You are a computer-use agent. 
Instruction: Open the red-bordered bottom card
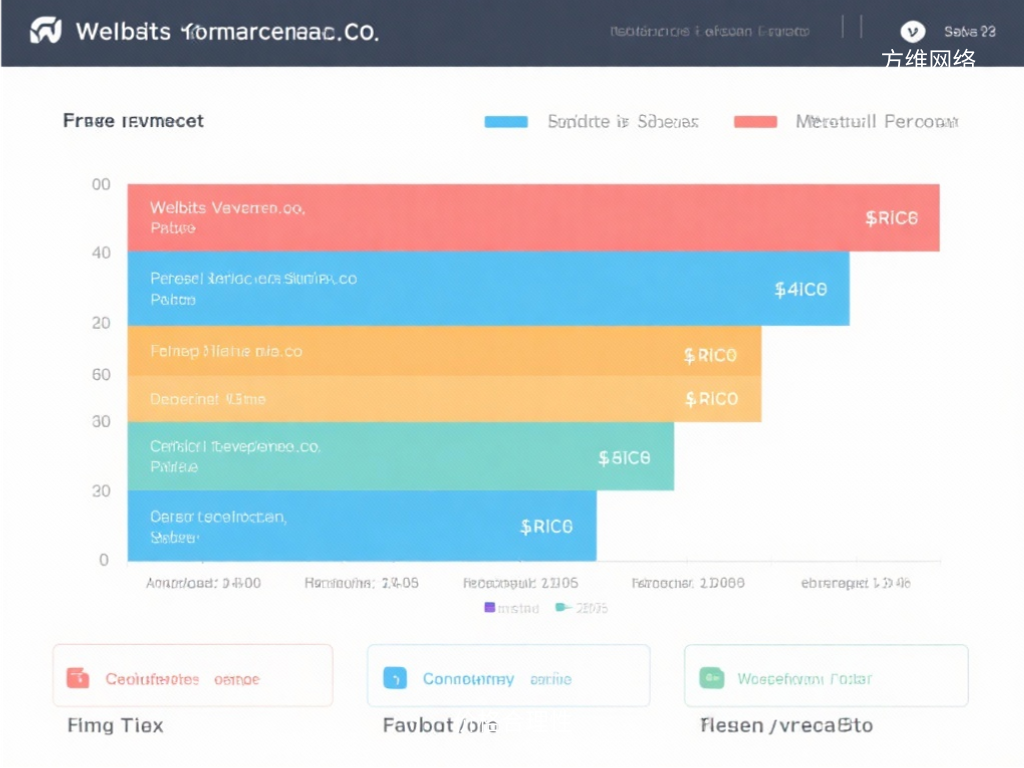click(x=192, y=676)
